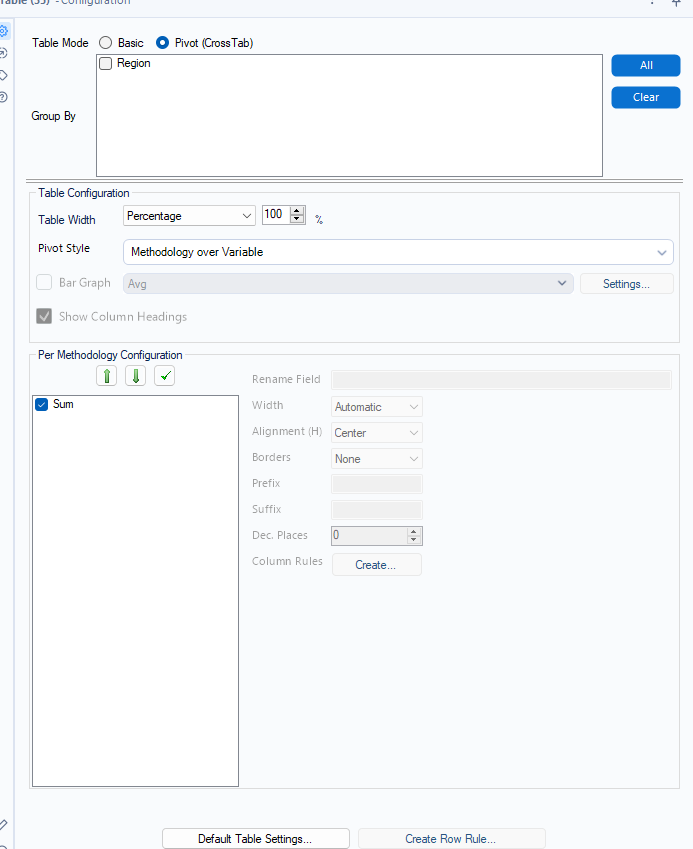Open Default Table Settings
The height and width of the screenshot is (849, 693).
point(256,839)
